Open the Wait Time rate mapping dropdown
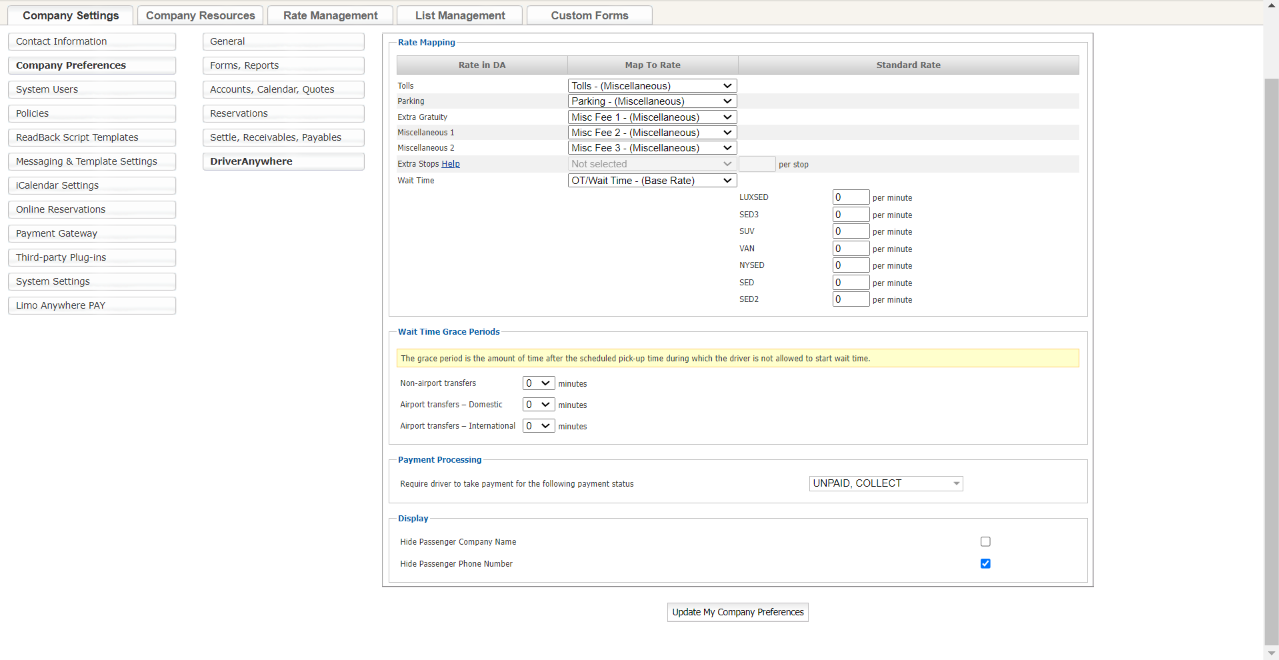The width and height of the screenshot is (1279, 660). (652, 181)
